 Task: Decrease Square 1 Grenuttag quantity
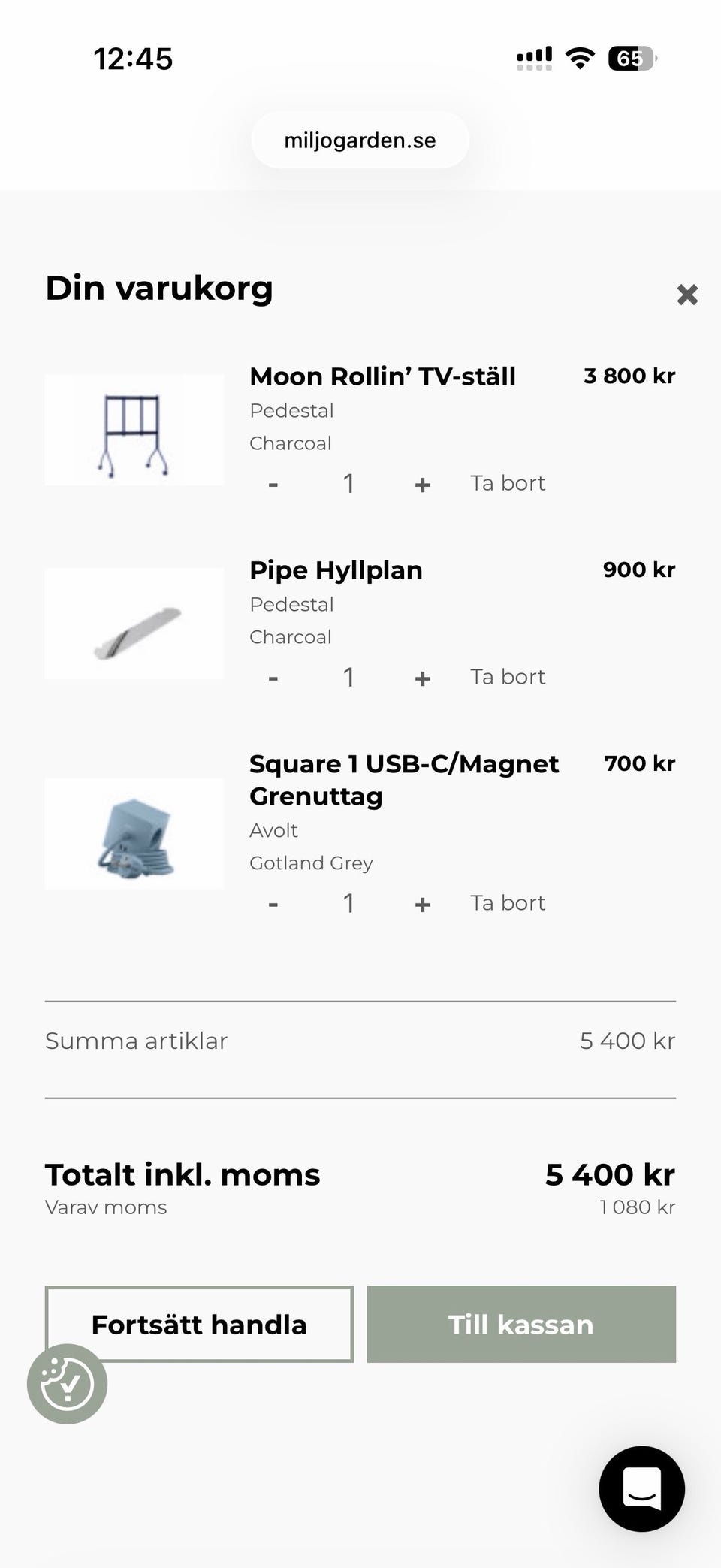(x=273, y=905)
